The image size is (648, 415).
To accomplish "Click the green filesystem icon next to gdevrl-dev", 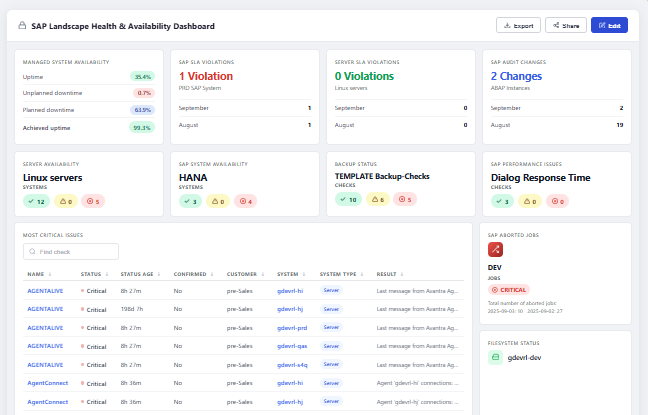I will click(495, 358).
